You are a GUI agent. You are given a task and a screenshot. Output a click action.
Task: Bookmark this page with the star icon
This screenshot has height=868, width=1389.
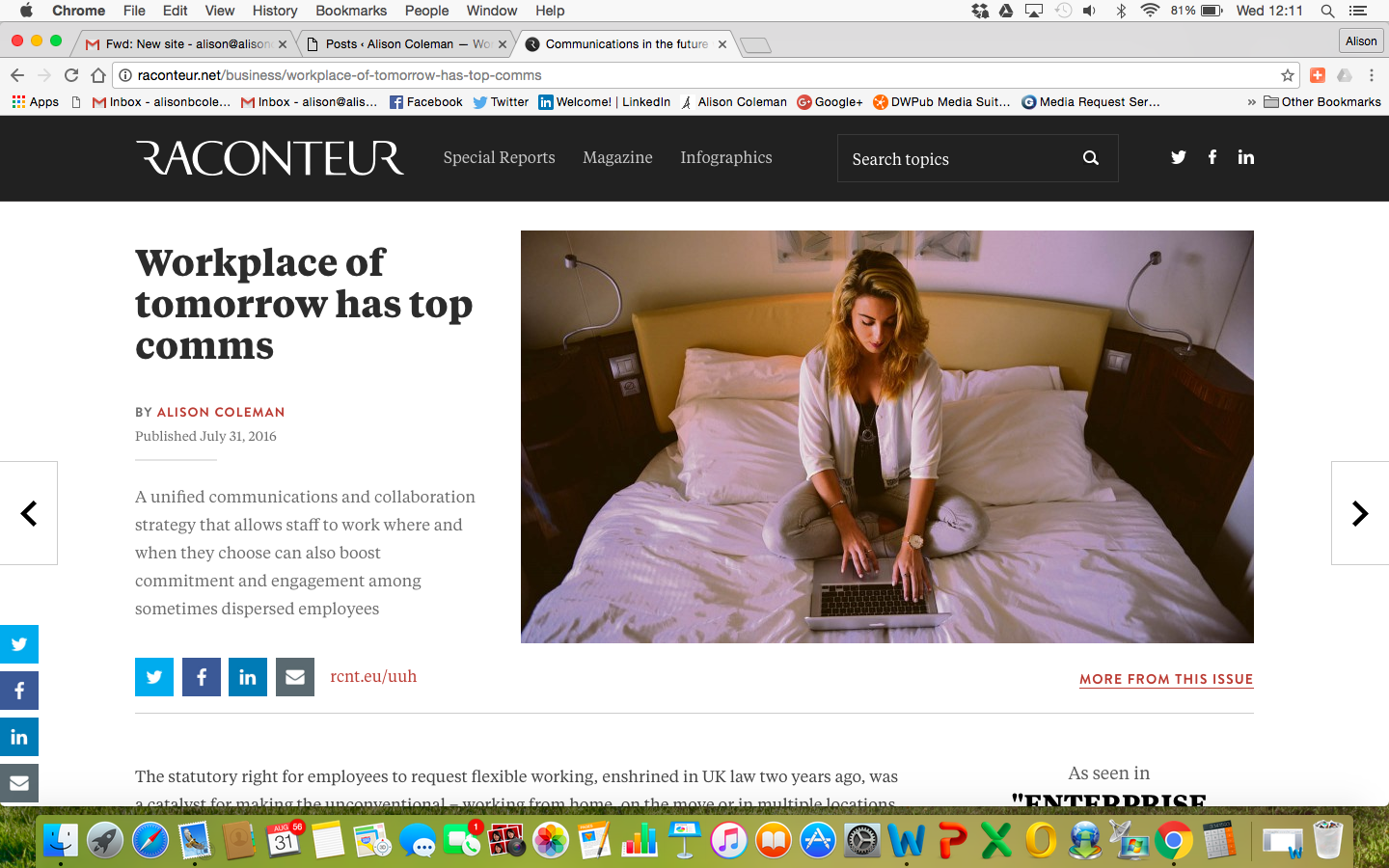pos(1287,75)
